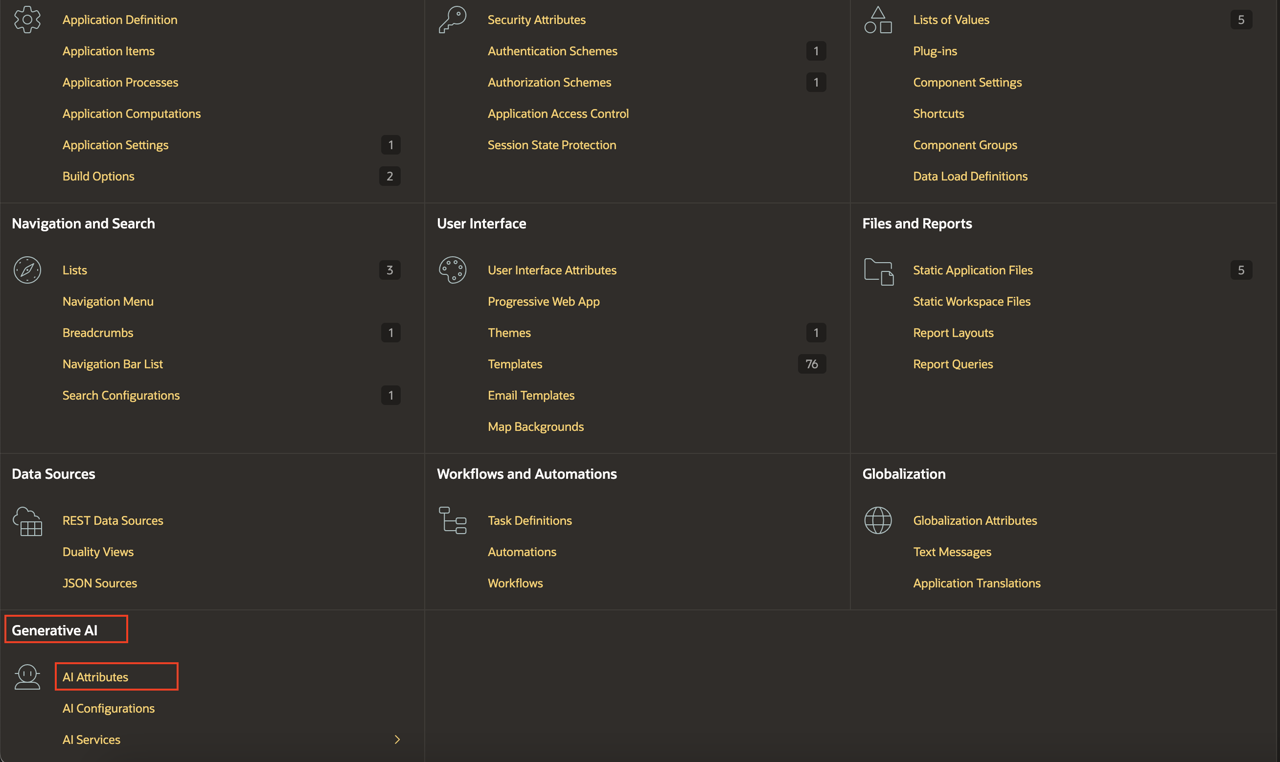Navigate to Progressive Web App settings
Image resolution: width=1280 pixels, height=762 pixels.
543,301
